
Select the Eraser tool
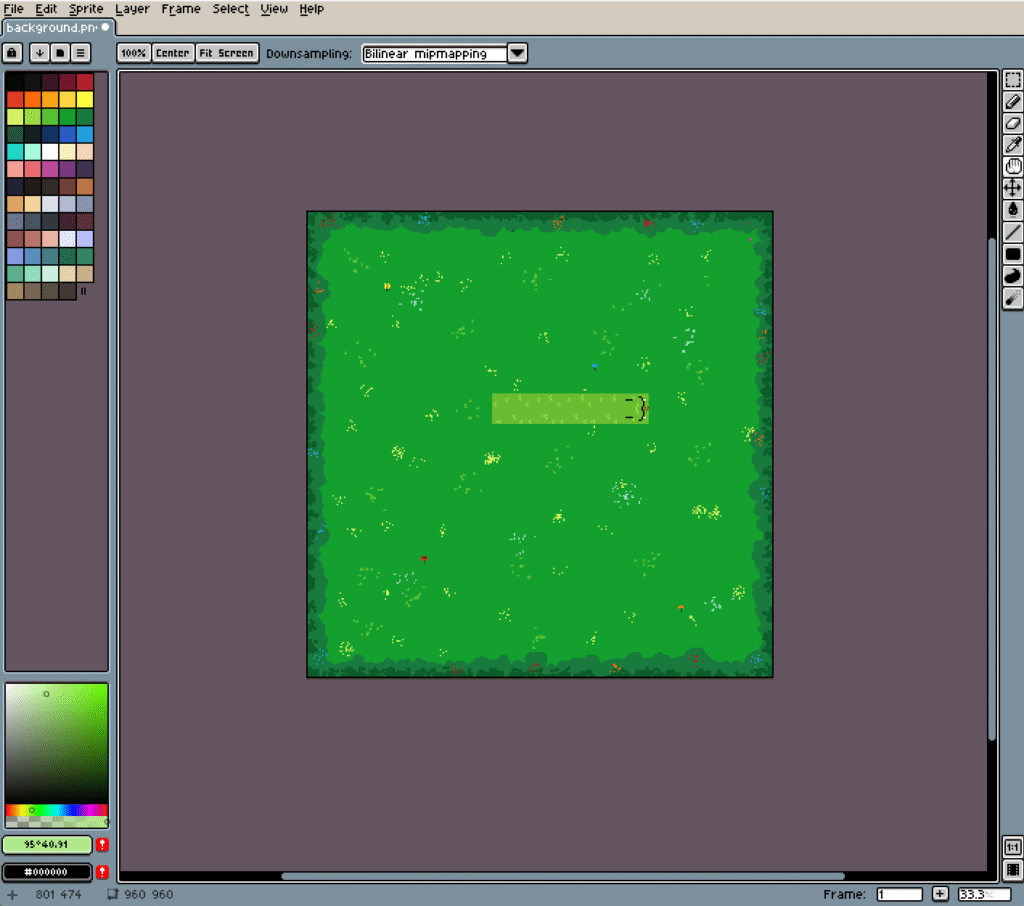pyautogui.click(x=1012, y=123)
